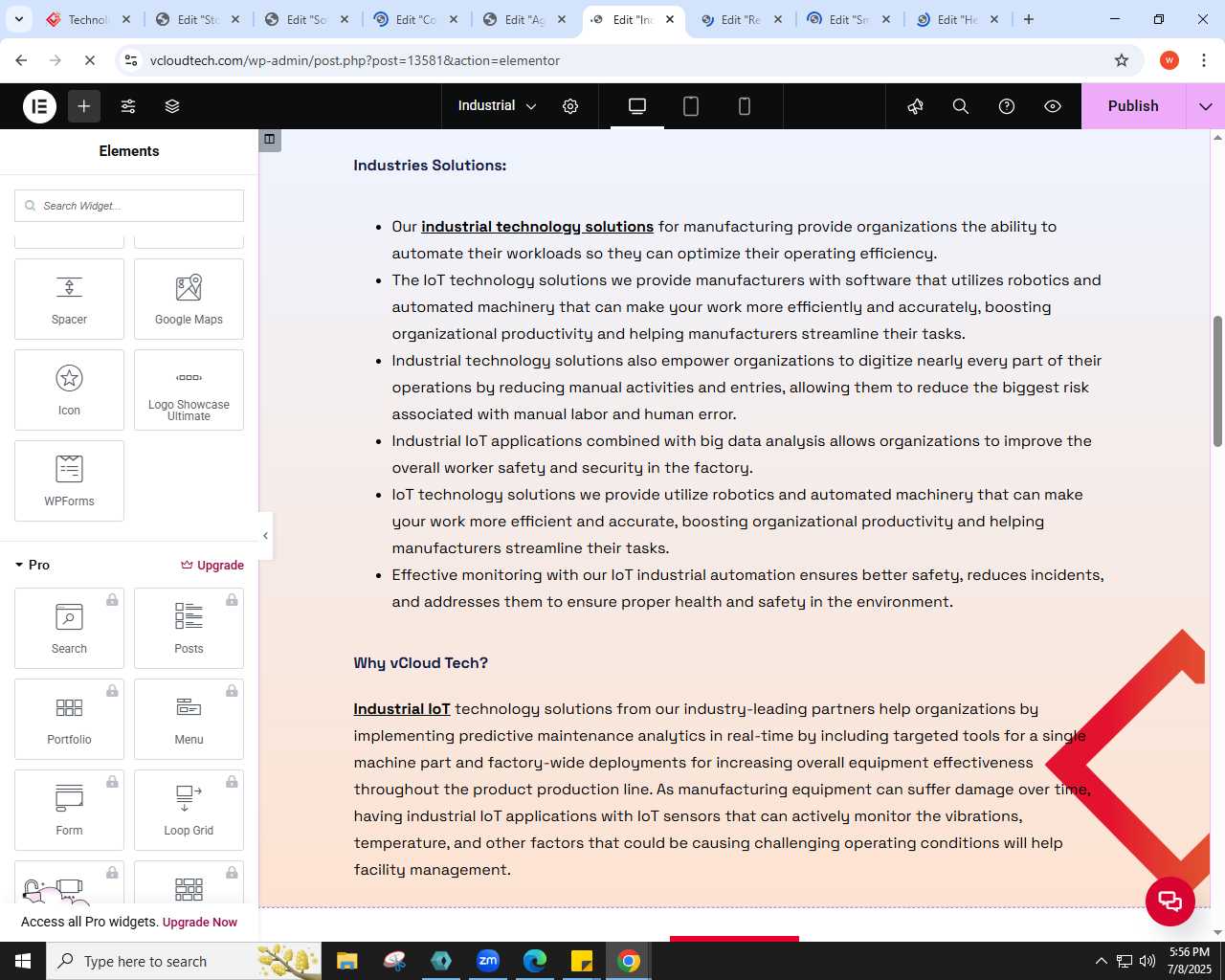Collapse the Pro widgets section
This screenshot has height=980, width=1225.
(33, 565)
